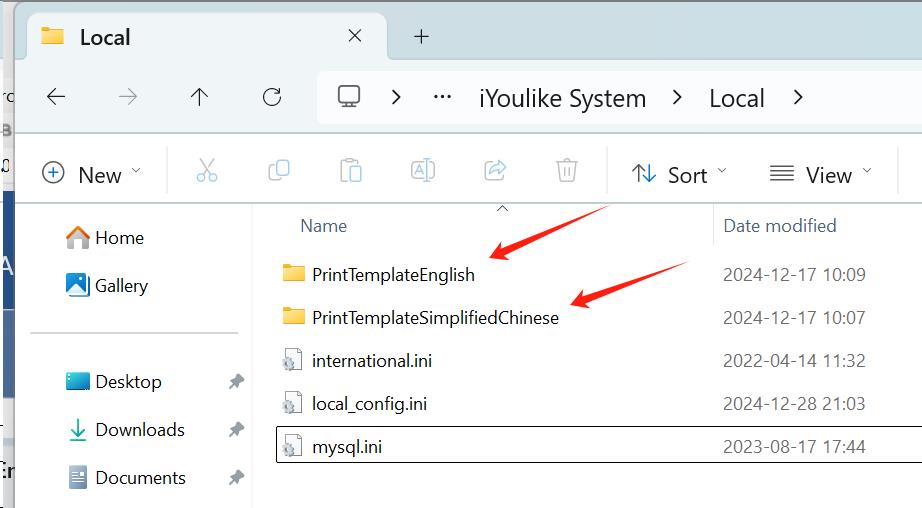The image size is (922, 508).
Task: Go up one directory level
Action: (x=199, y=97)
